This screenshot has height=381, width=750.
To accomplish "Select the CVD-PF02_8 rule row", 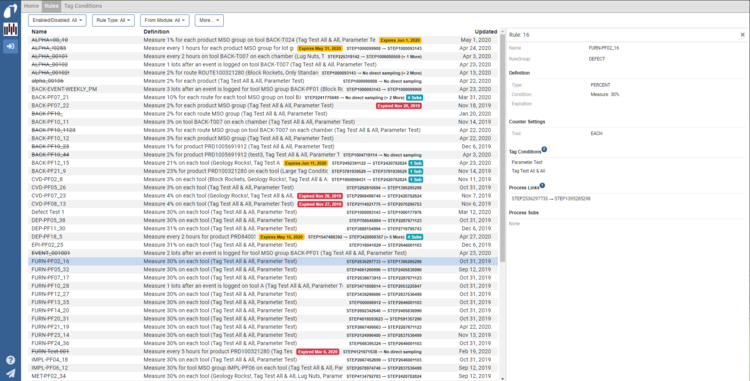I will tap(263, 179).
